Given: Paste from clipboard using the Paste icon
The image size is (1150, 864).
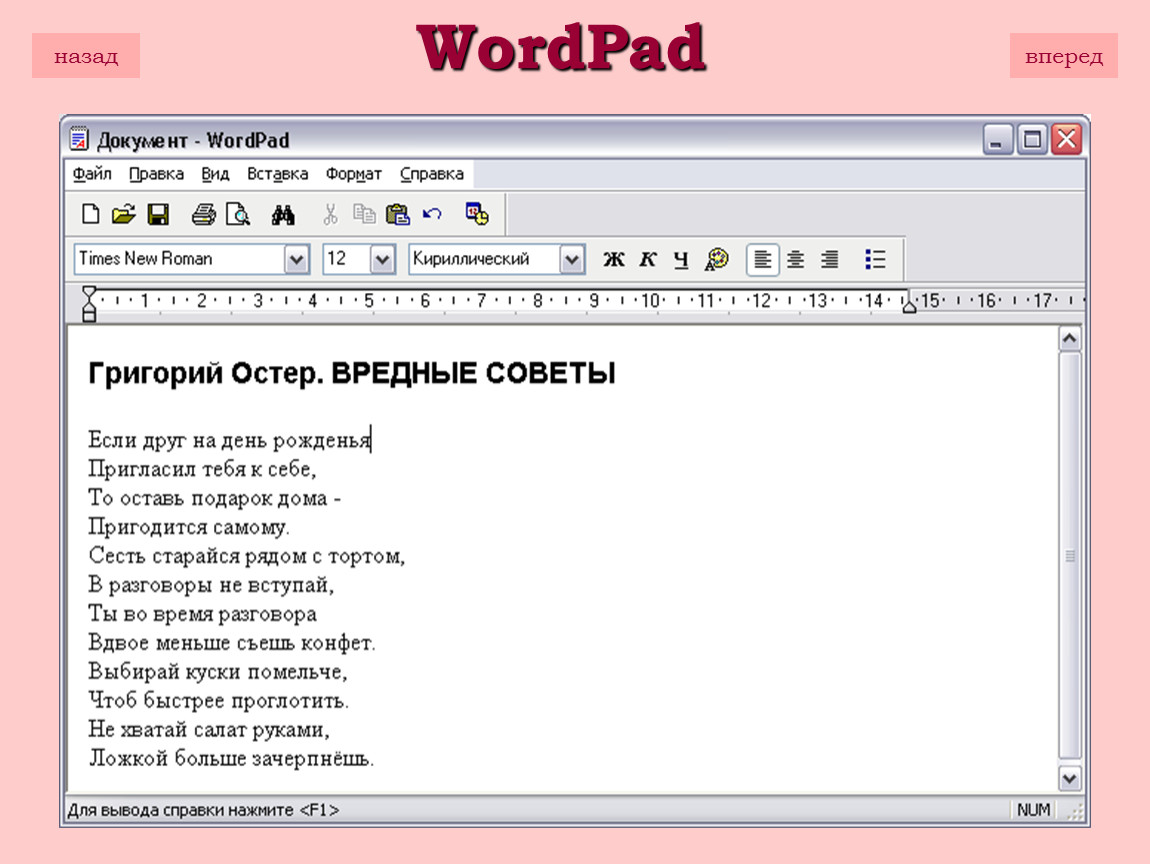Looking at the screenshot, I should tap(398, 214).
